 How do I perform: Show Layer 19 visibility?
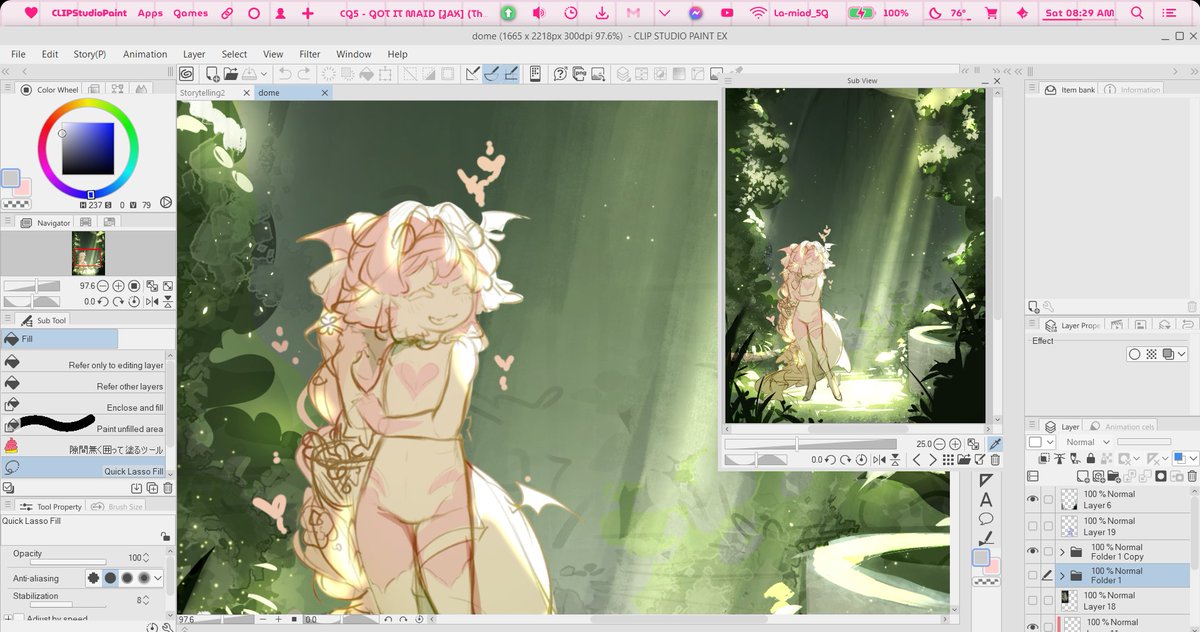[x=1033, y=526]
